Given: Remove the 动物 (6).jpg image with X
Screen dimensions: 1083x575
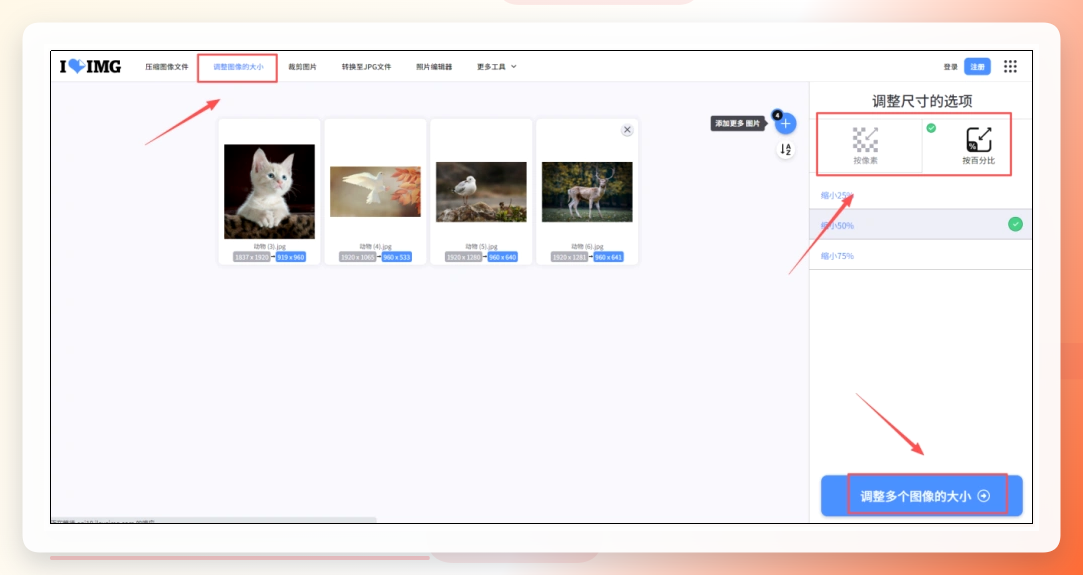Looking at the screenshot, I should tap(627, 130).
